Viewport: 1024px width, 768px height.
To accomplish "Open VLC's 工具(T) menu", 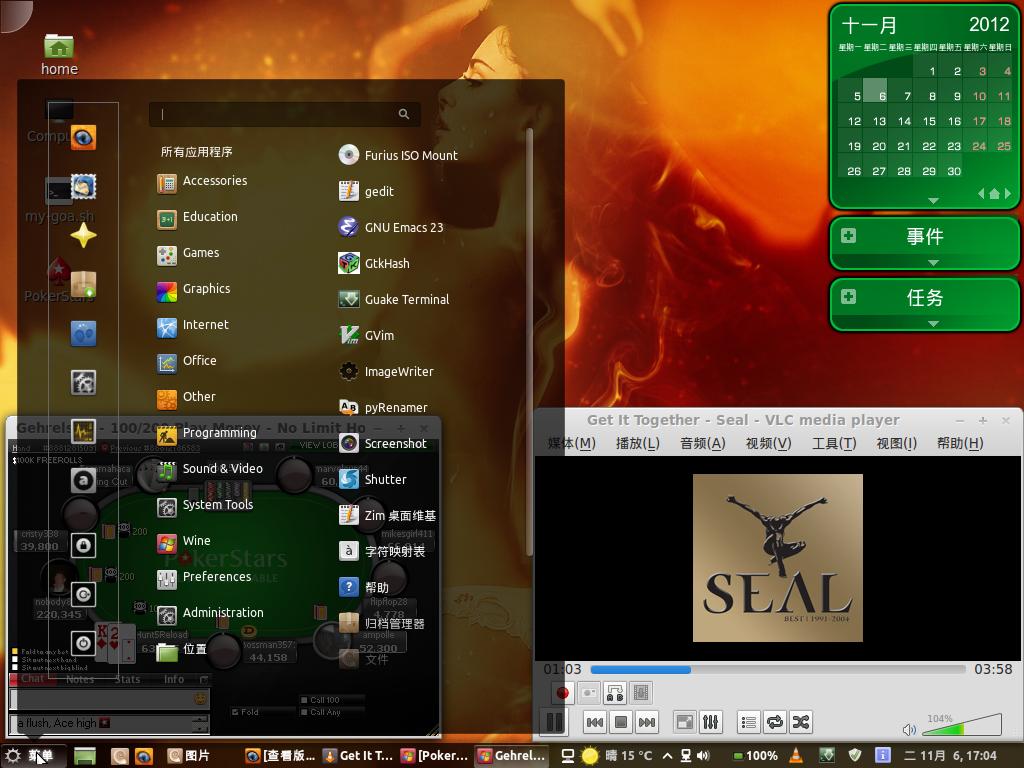I will 834,443.
